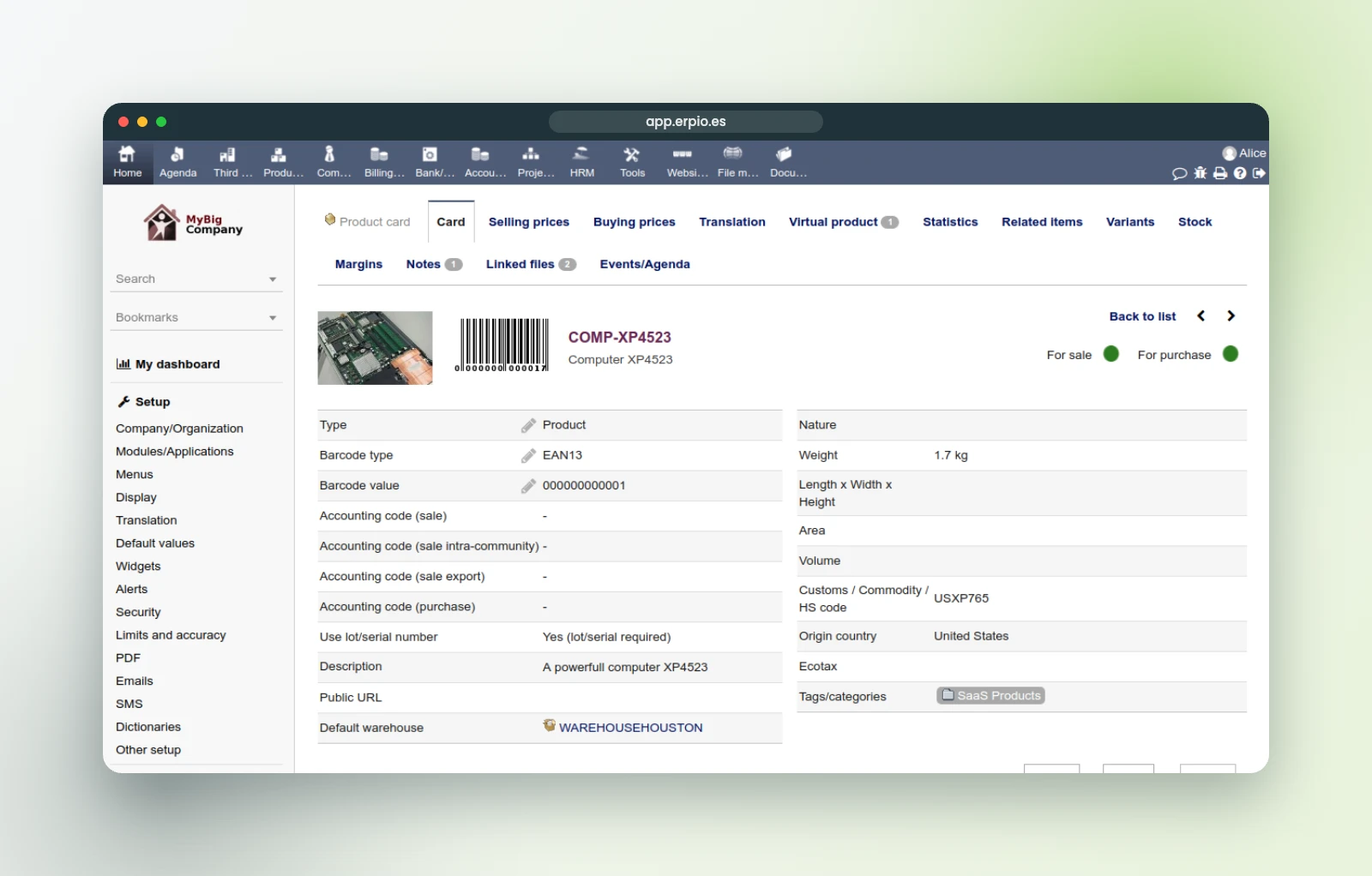Switch to the Selling prices tab
The image size is (1372, 876).
(x=529, y=222)
